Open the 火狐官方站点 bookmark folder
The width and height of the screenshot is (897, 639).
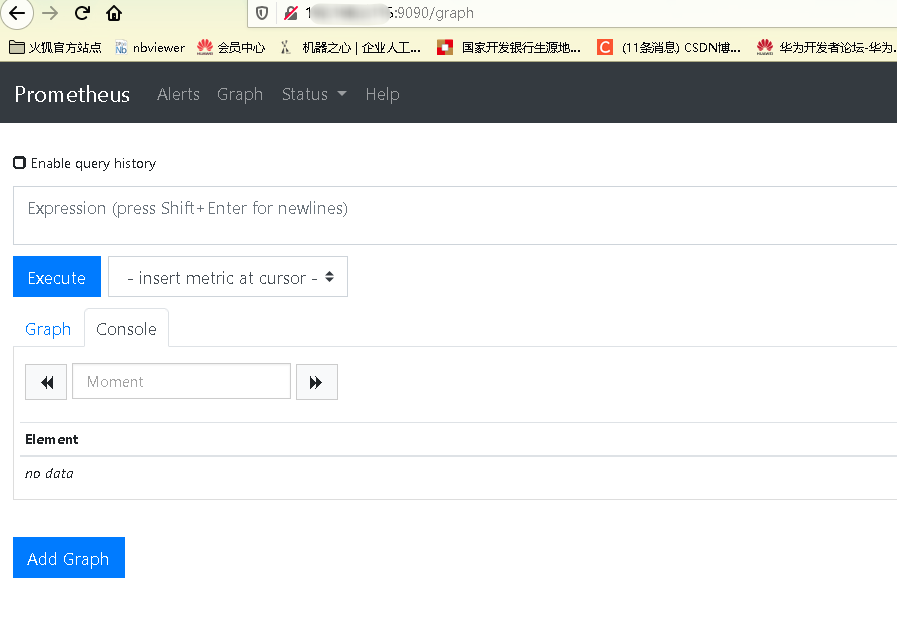(55, 47)
